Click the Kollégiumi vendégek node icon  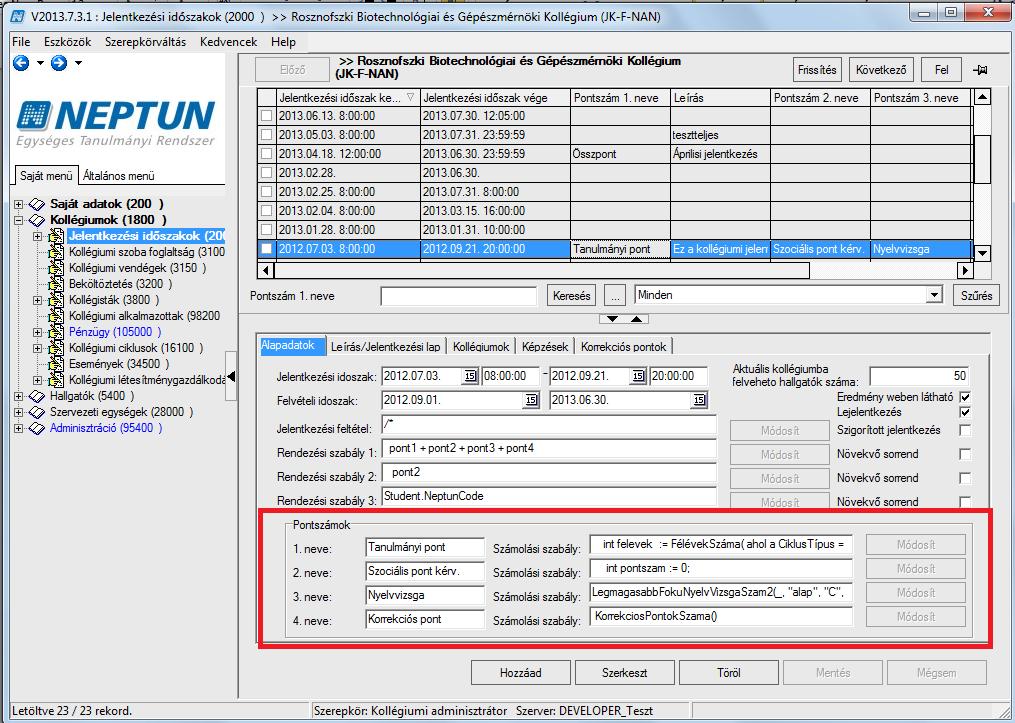[x=58, y=268]
